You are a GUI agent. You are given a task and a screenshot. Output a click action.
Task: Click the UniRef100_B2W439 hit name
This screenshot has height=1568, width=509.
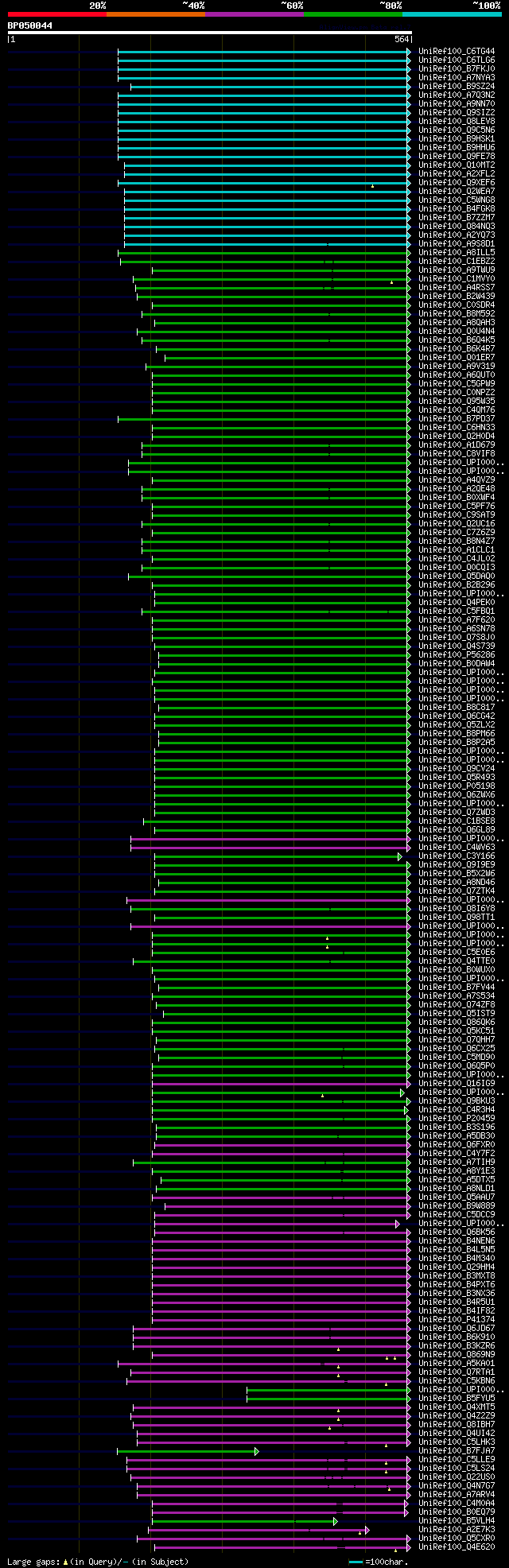click(457, 297)
